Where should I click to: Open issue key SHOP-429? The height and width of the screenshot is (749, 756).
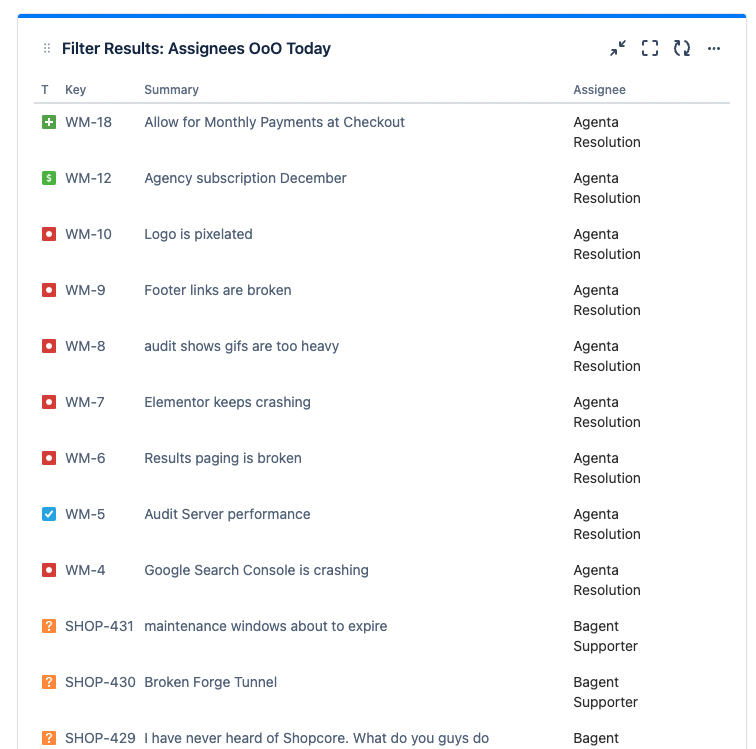[x=100, y=737]
